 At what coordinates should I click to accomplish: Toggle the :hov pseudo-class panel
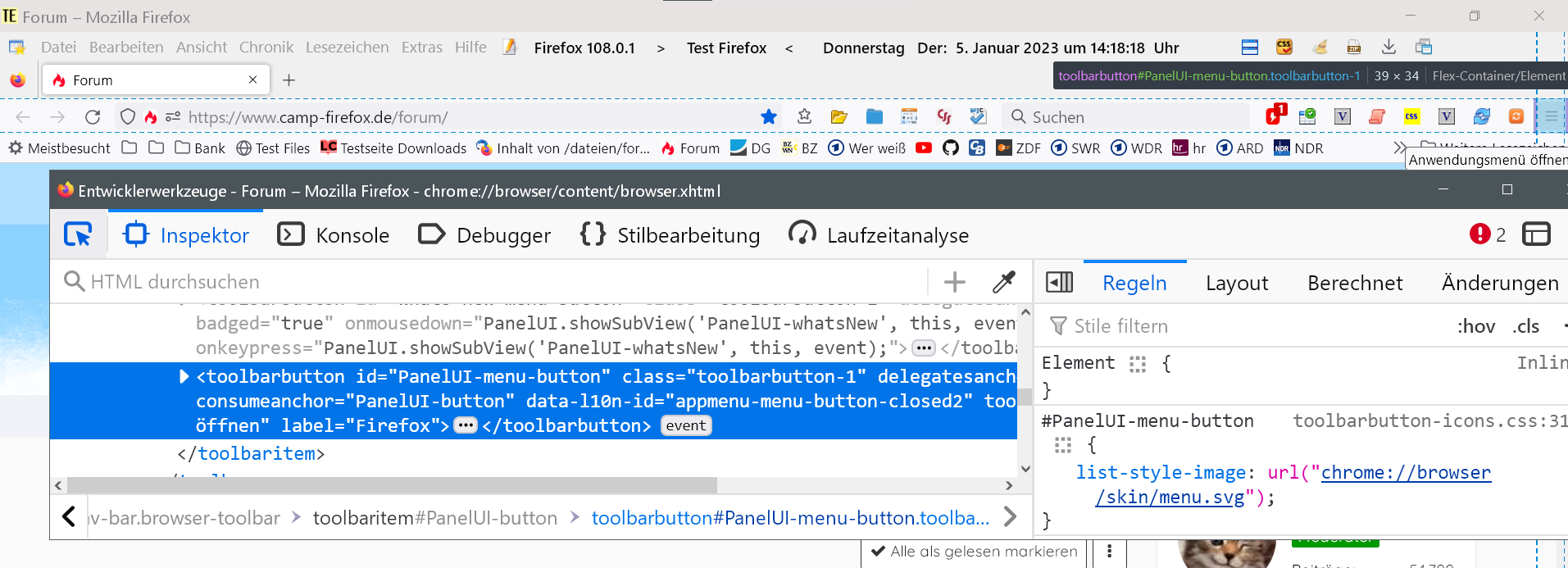(x=1475, y=326)
